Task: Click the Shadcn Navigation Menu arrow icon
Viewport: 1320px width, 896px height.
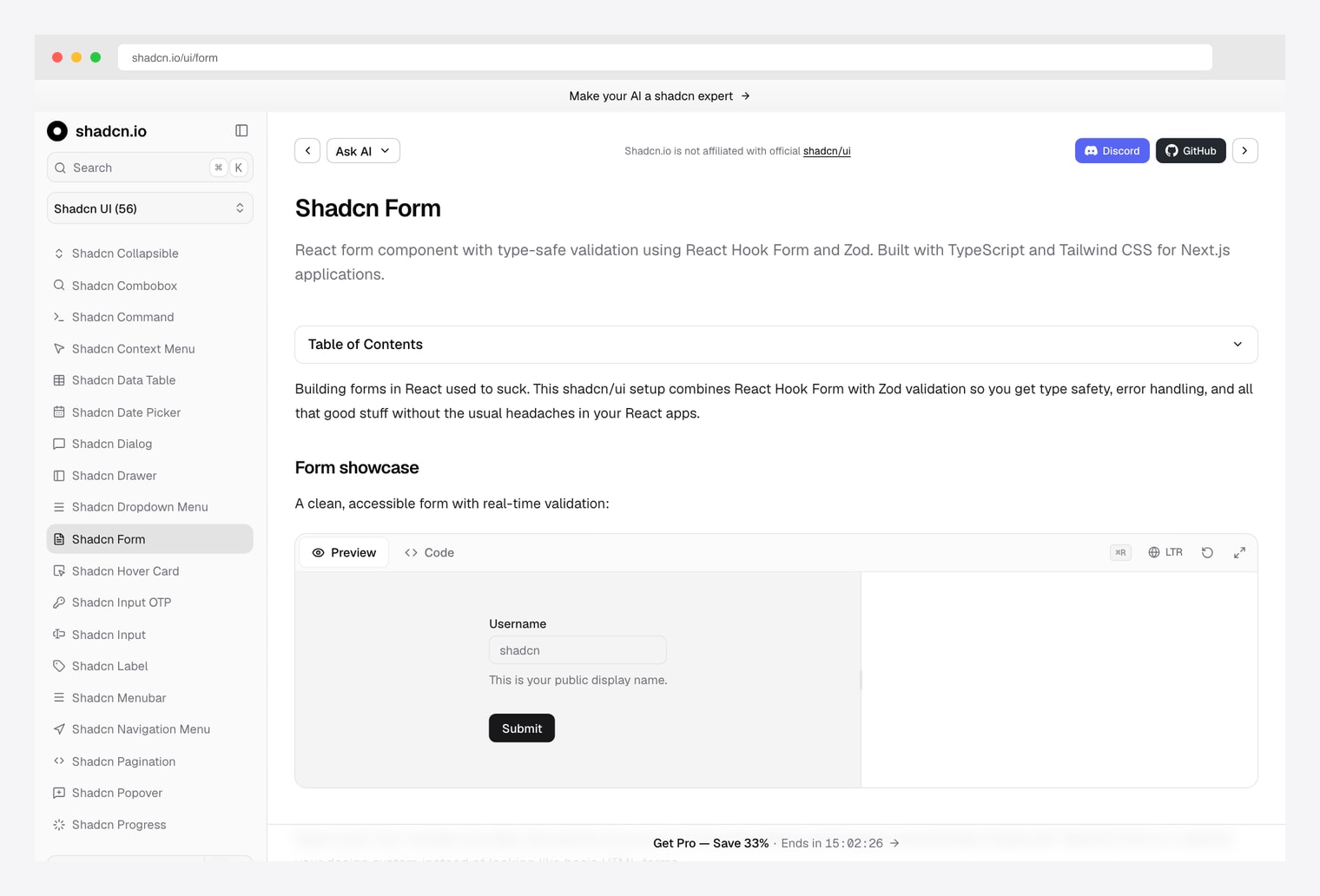Action: 59,729
